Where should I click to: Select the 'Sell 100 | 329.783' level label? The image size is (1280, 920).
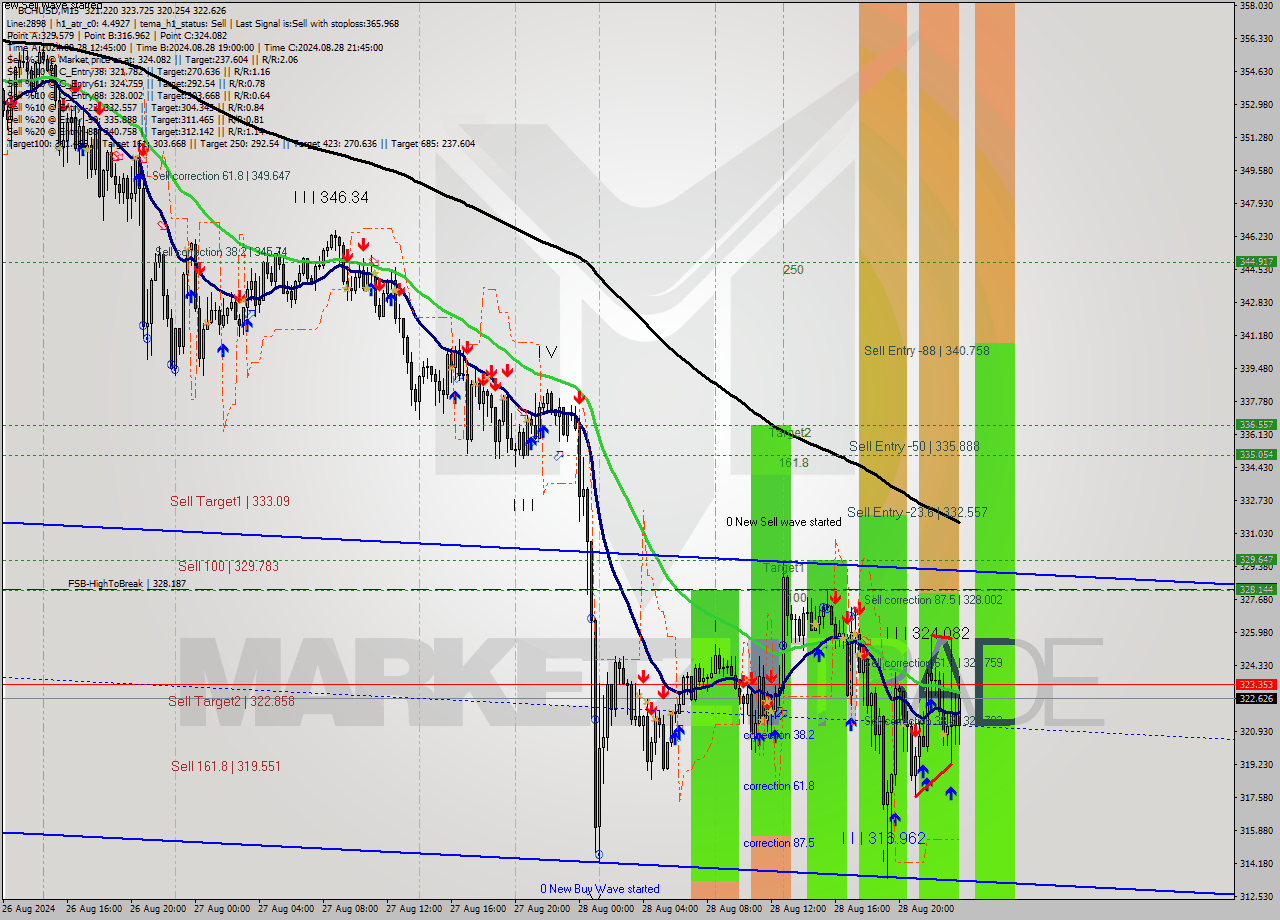[x=228, y=566]
